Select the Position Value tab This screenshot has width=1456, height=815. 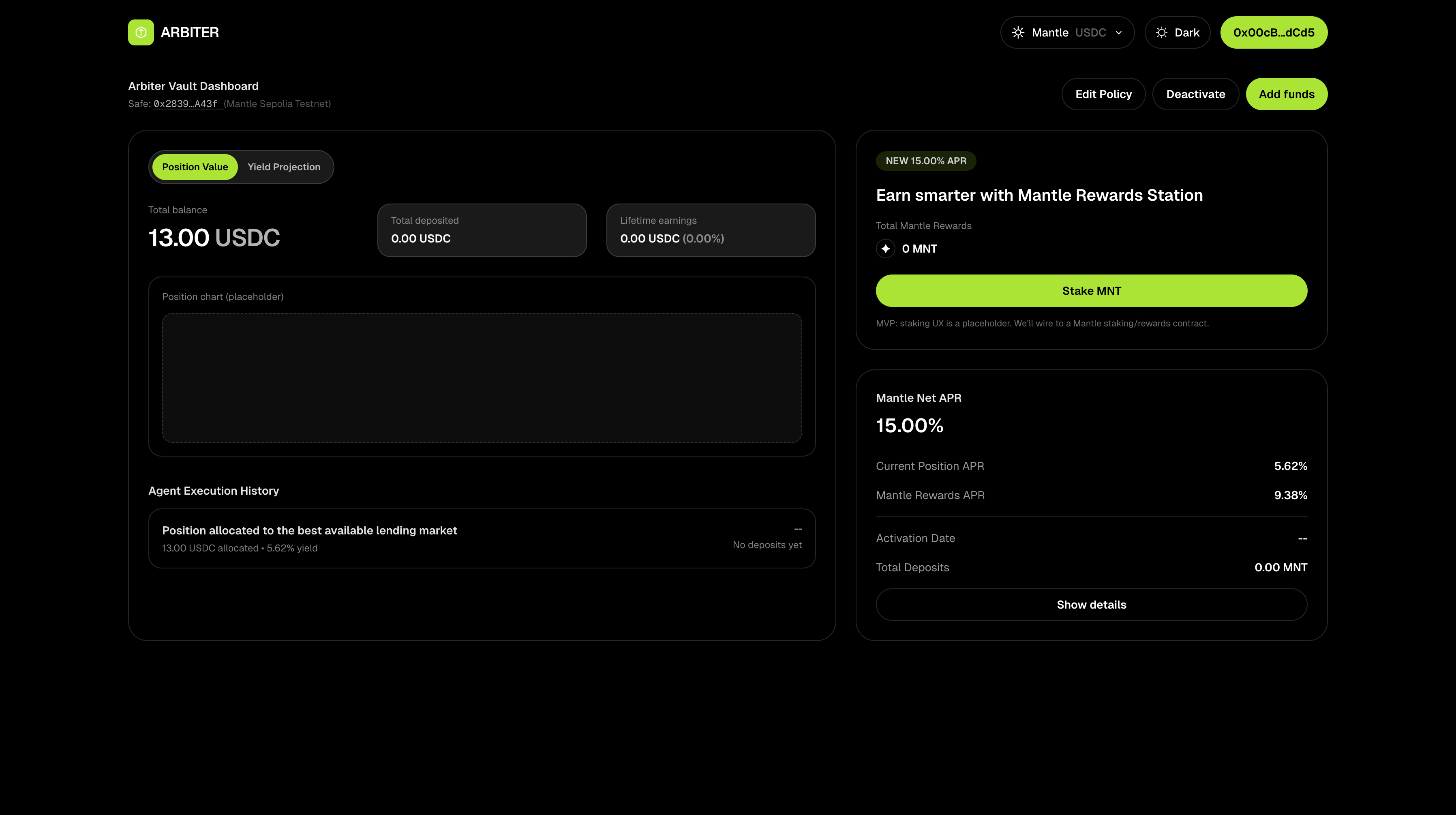coord(195,167)
